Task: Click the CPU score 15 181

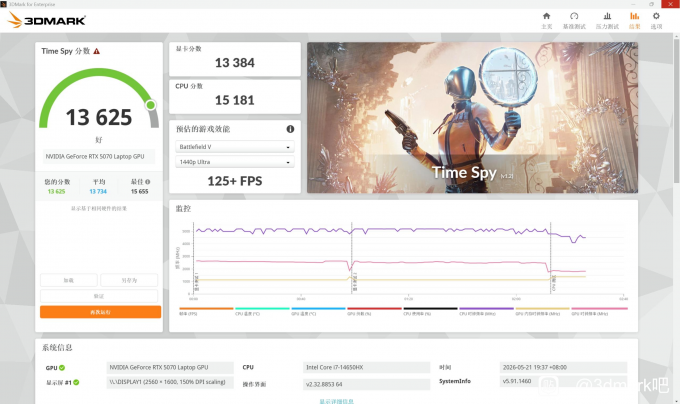Action: pyautogui.click(x=235, y=100)
